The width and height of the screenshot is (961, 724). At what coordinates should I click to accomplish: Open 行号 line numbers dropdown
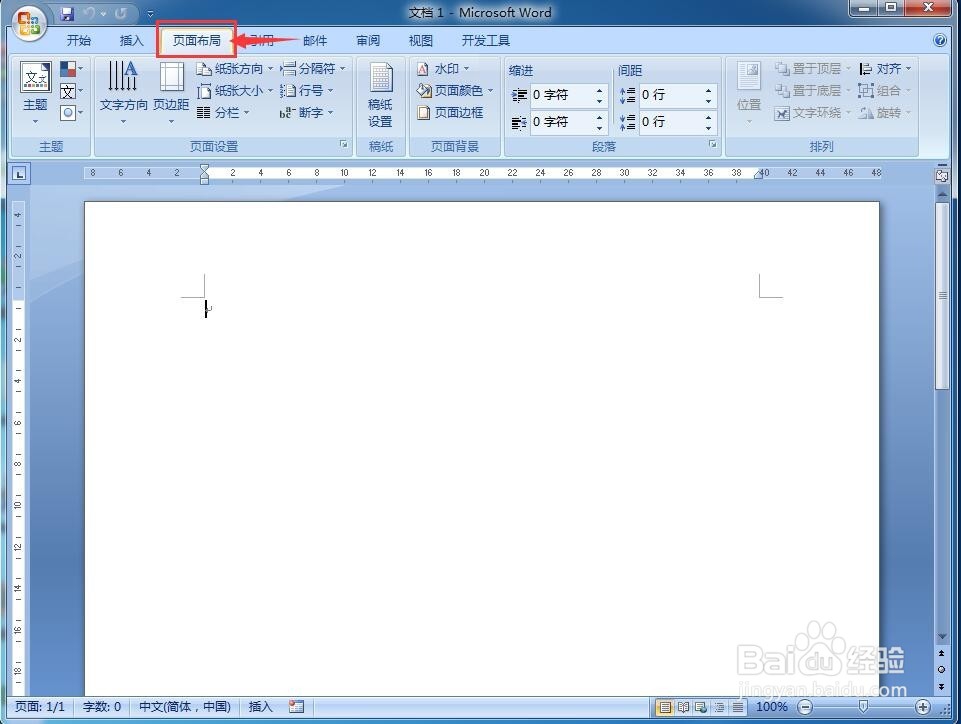pyautogui.click(x=306, y=91)
